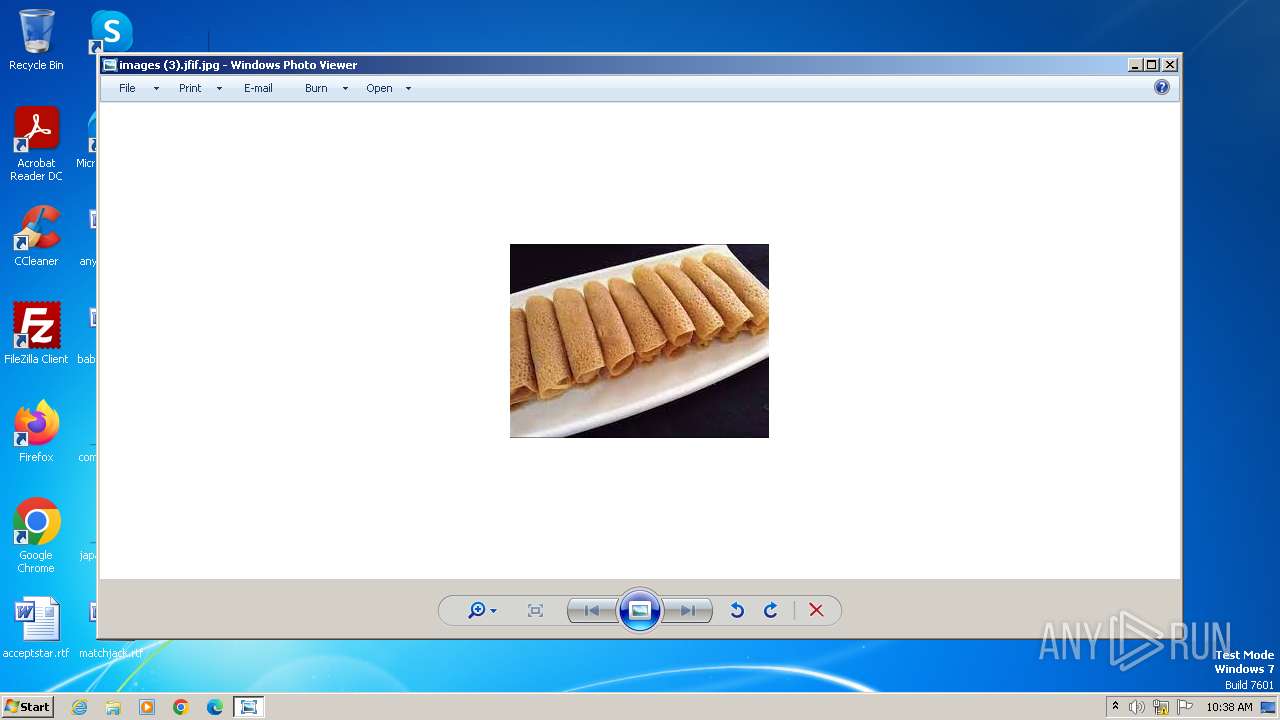Open the Firefox desktop shortcut

pyautogui.click(x=36, y=431)
